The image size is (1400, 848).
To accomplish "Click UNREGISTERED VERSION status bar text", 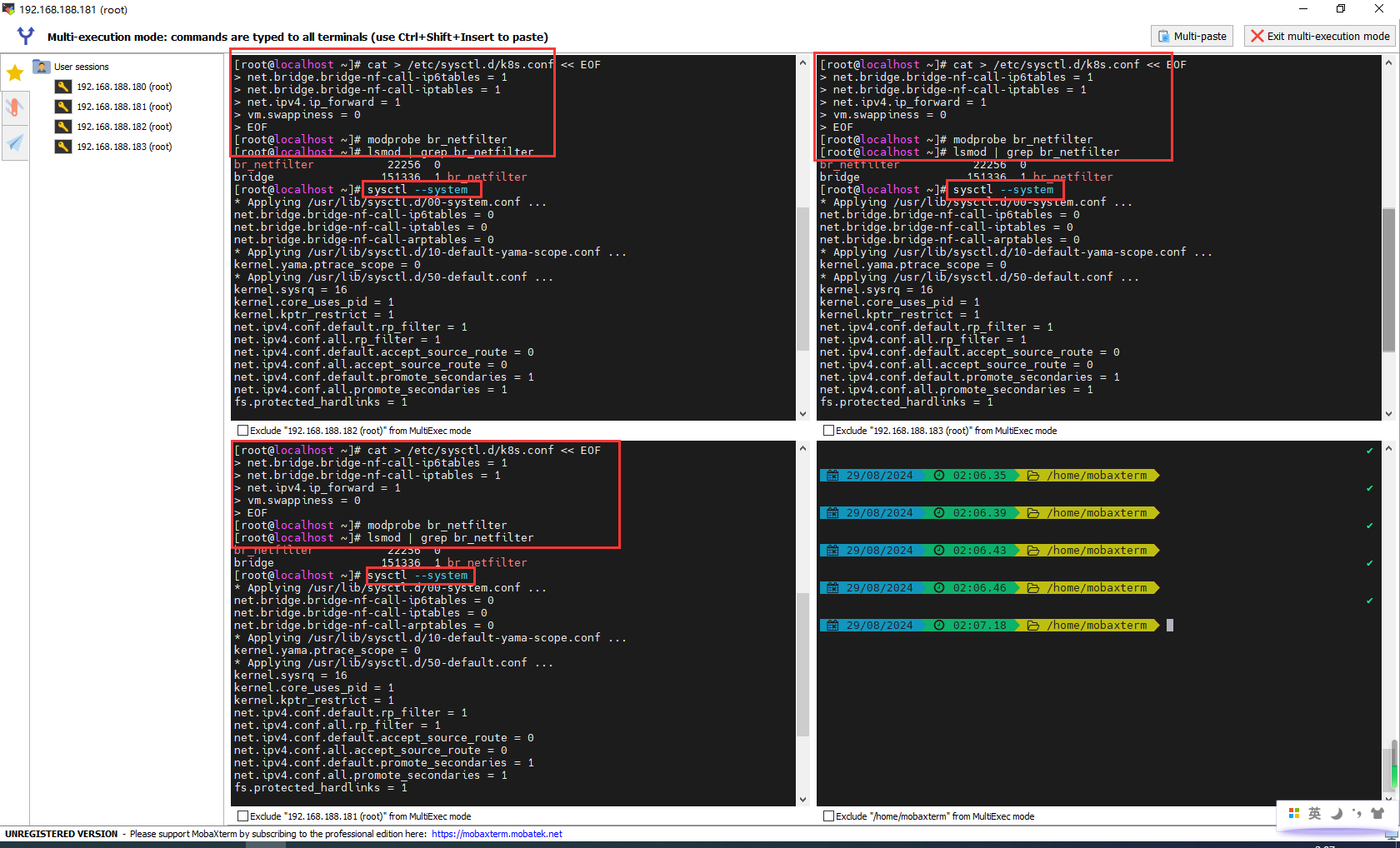I will 62,834.
